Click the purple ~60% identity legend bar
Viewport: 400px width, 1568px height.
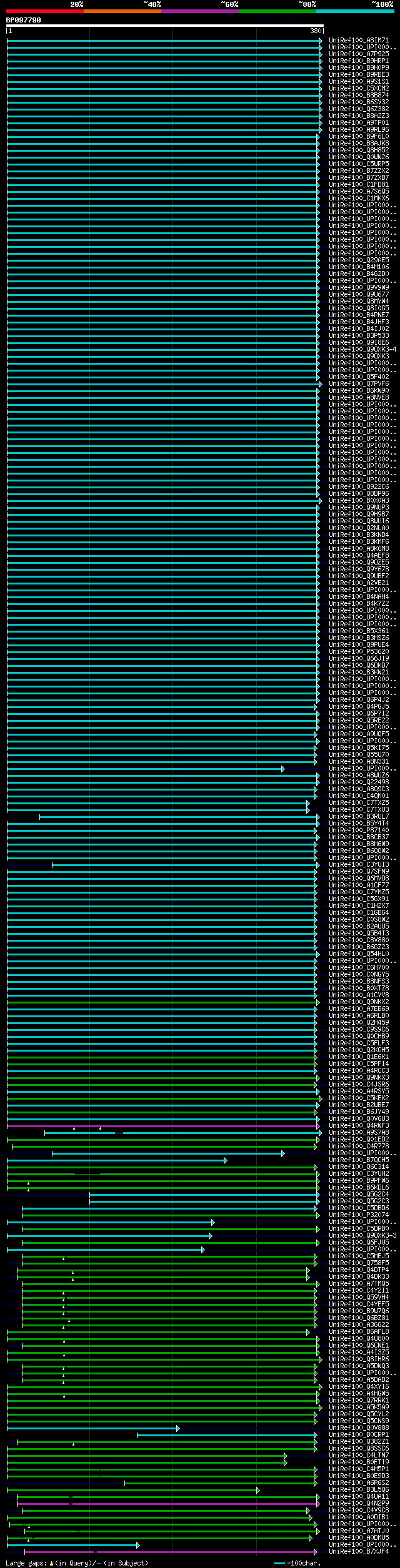[x=199, y=11]
